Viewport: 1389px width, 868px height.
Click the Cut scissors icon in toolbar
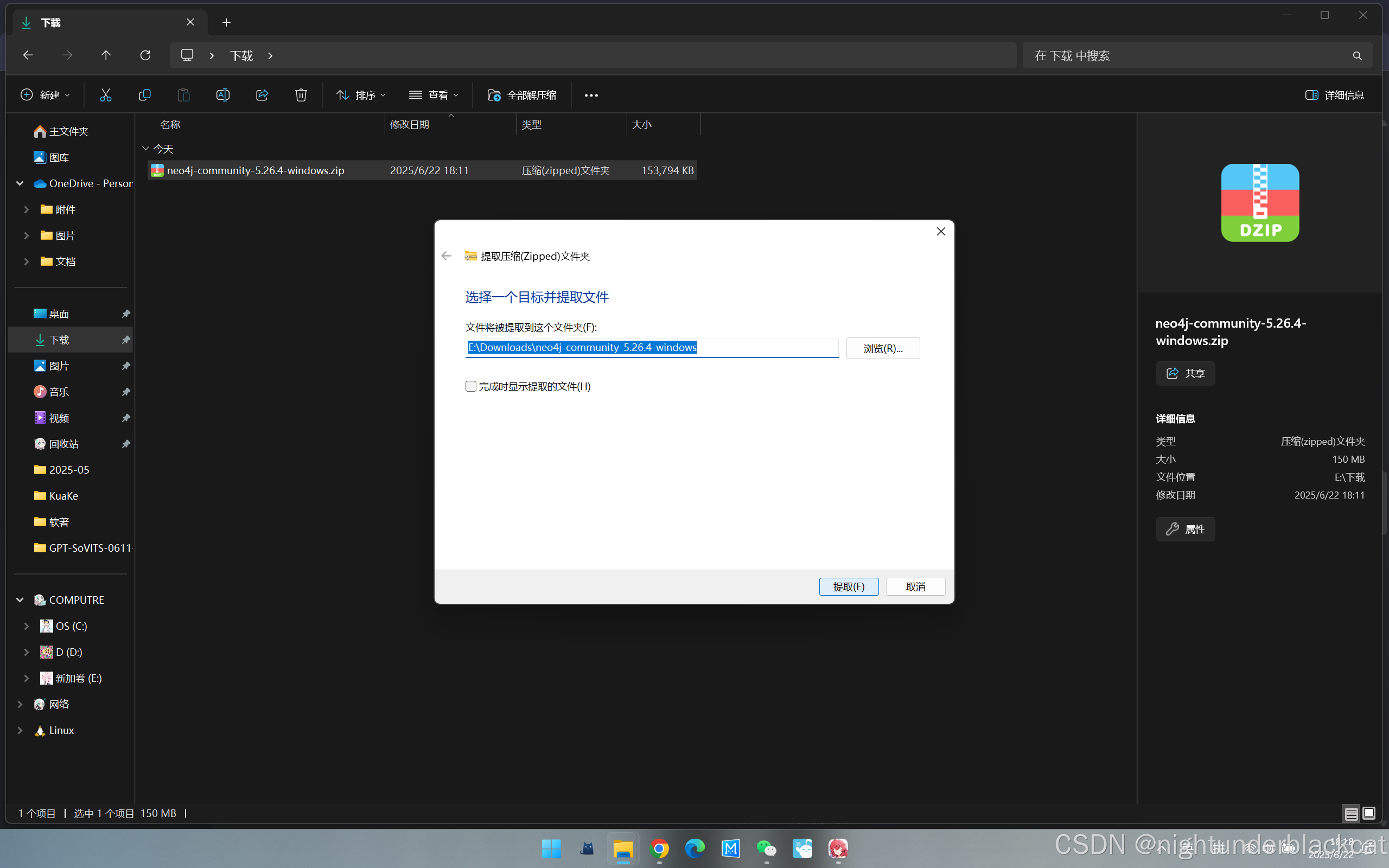pyautogui.click(x=106, y=95)
